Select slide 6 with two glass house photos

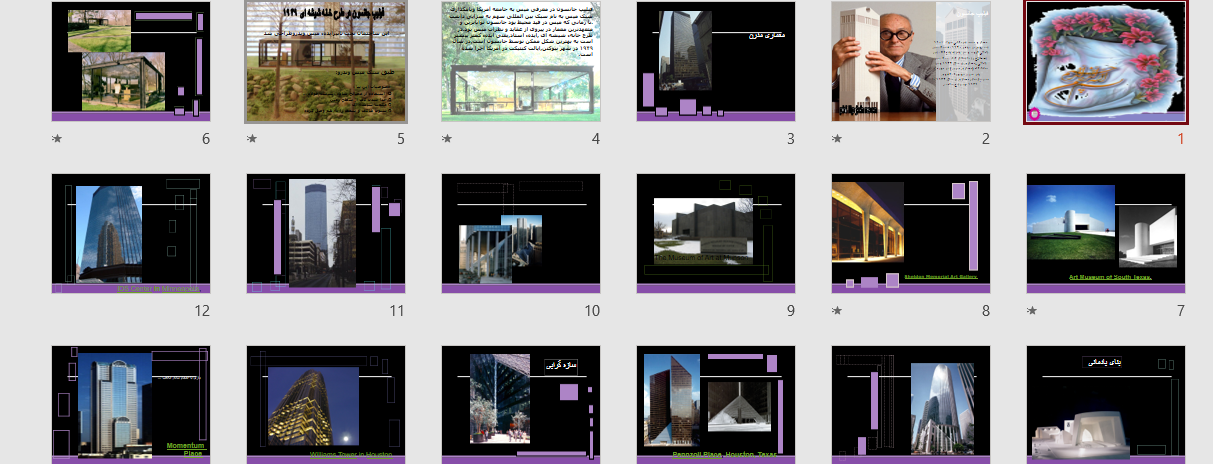[130, 62]
